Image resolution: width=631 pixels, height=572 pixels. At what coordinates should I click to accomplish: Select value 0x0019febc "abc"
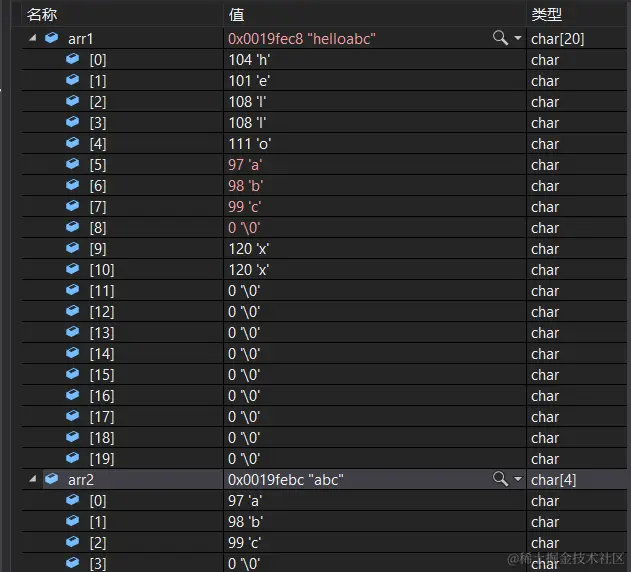286,479
